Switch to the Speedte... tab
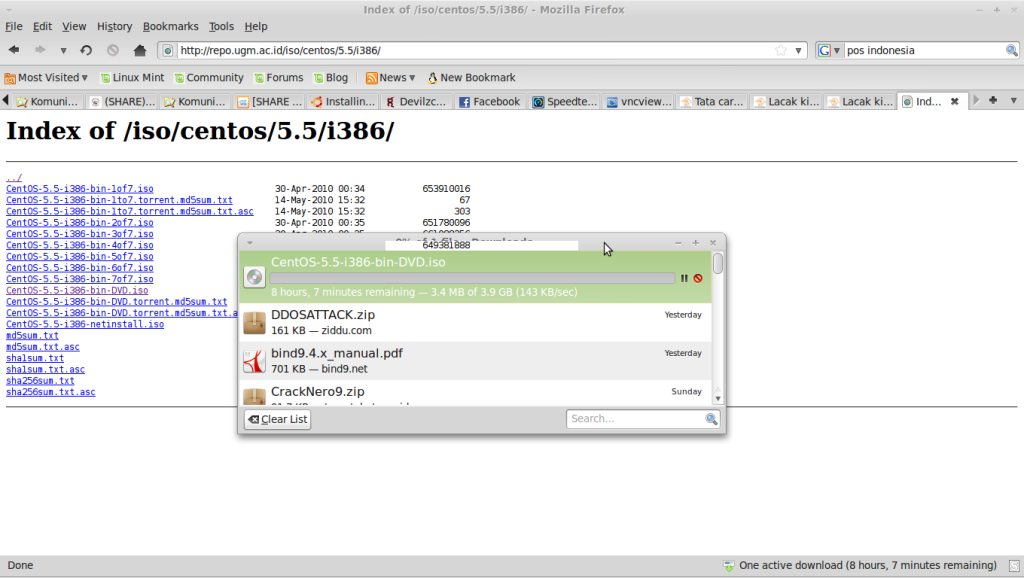 point(565,102)
